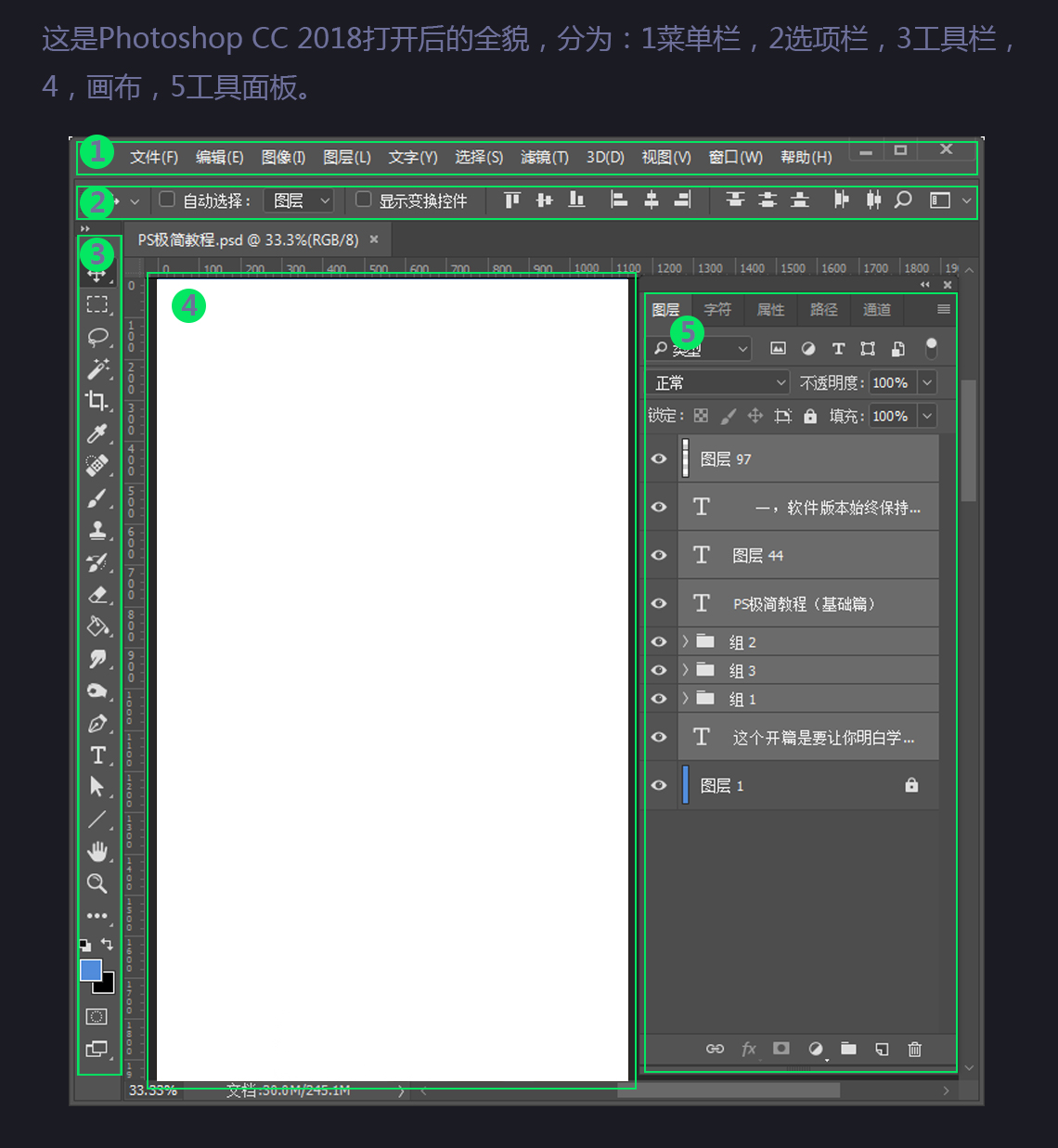The width and height of the screenshot is (1058, 1148).
Task: Click the 33.33% zoom level field
Action: point(153,1090)
